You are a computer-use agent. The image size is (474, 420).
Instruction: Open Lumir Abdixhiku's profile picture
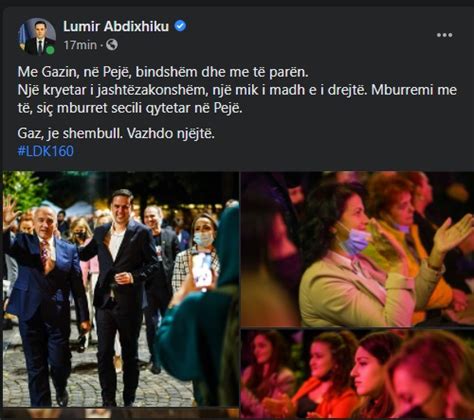coord(37,36)
